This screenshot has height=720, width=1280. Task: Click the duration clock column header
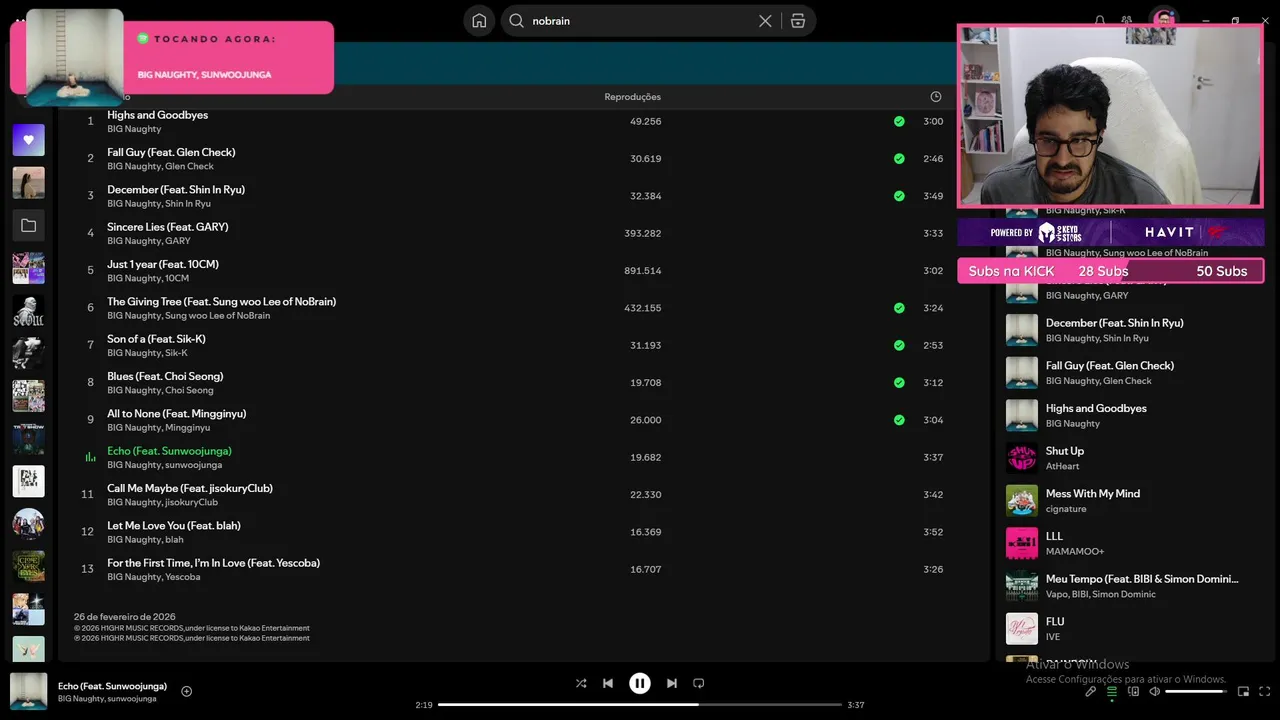[x=936, y=97]
